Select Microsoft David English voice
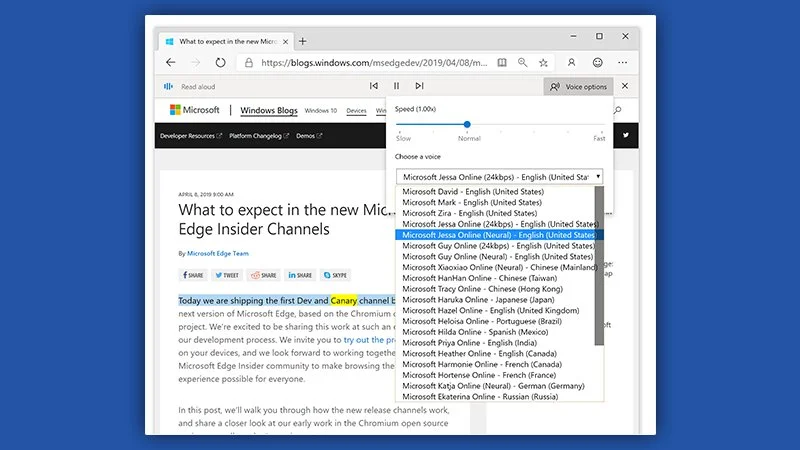The height and width of the screenshot is (450, 800). (495, 192)
